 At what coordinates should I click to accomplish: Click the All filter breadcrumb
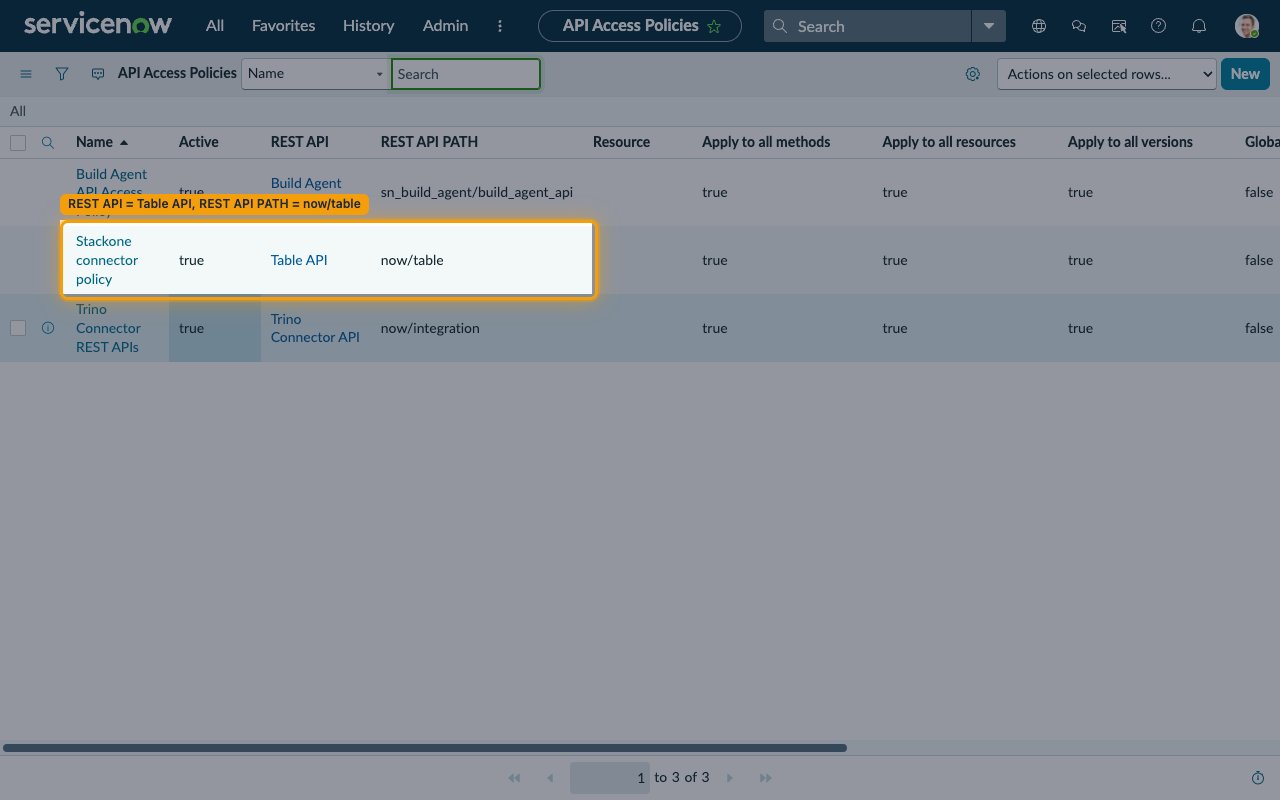click(18, 111)
